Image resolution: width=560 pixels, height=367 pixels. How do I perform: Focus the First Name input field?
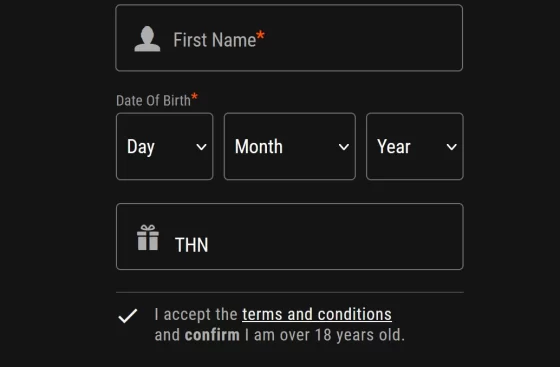pos(289,38)
